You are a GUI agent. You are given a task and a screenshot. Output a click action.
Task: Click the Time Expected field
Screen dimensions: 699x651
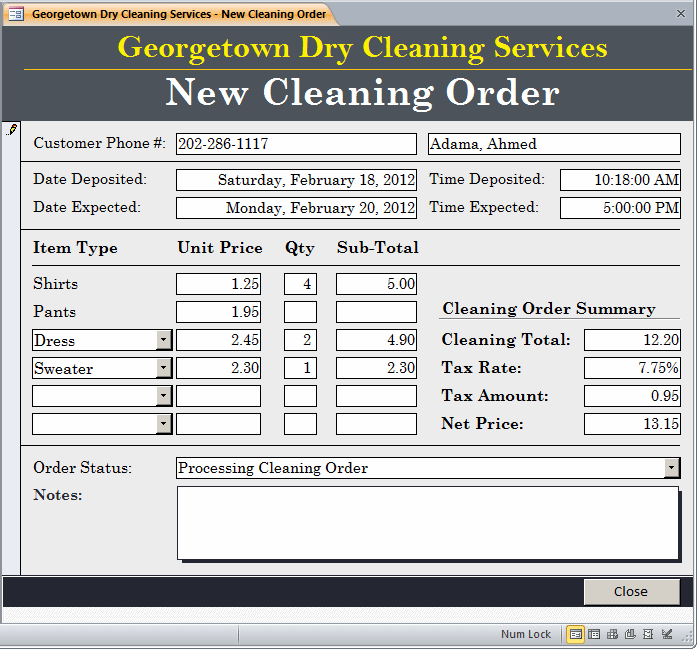click(x=620, y=208)
